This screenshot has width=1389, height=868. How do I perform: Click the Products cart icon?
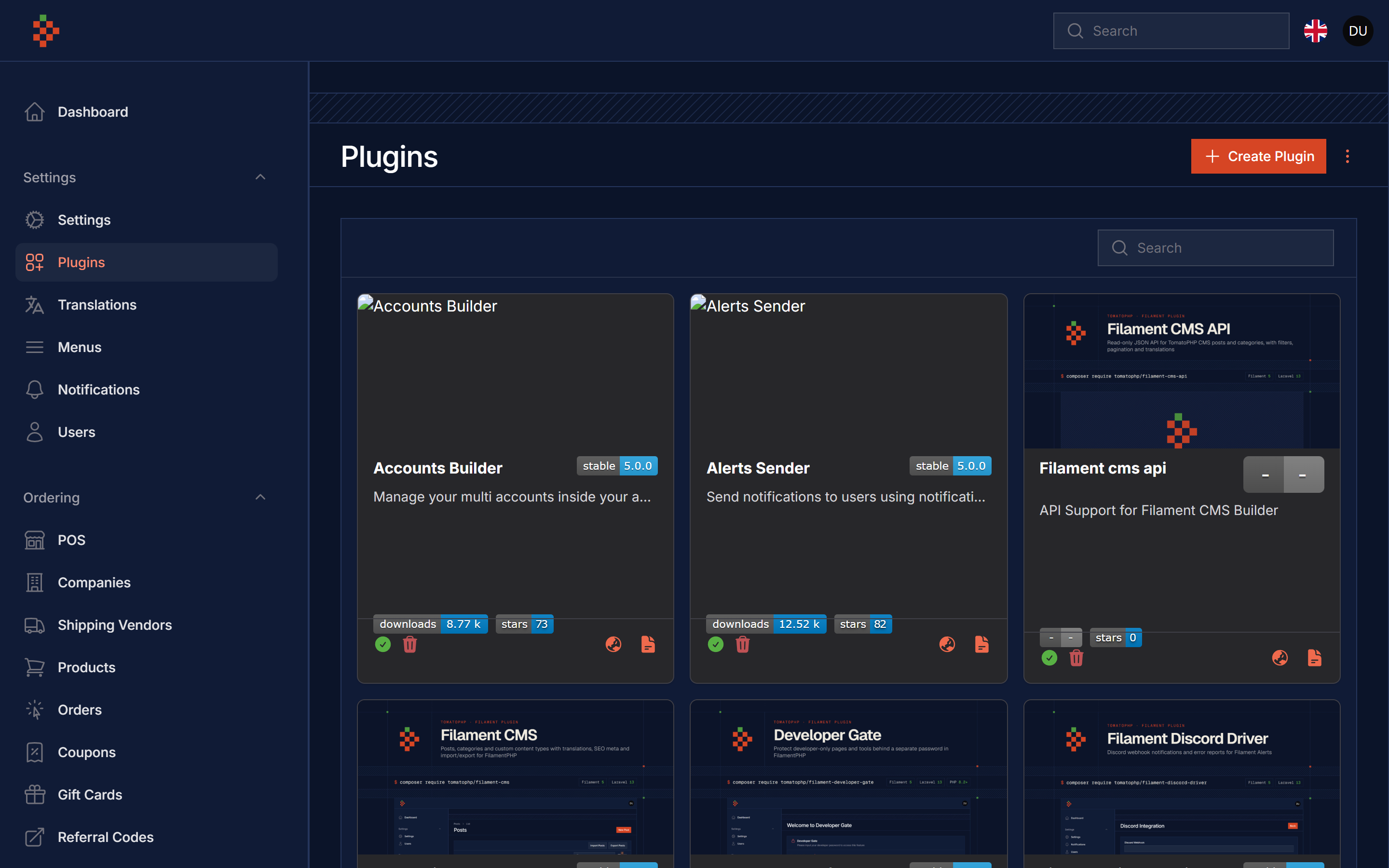click(34, 668)
